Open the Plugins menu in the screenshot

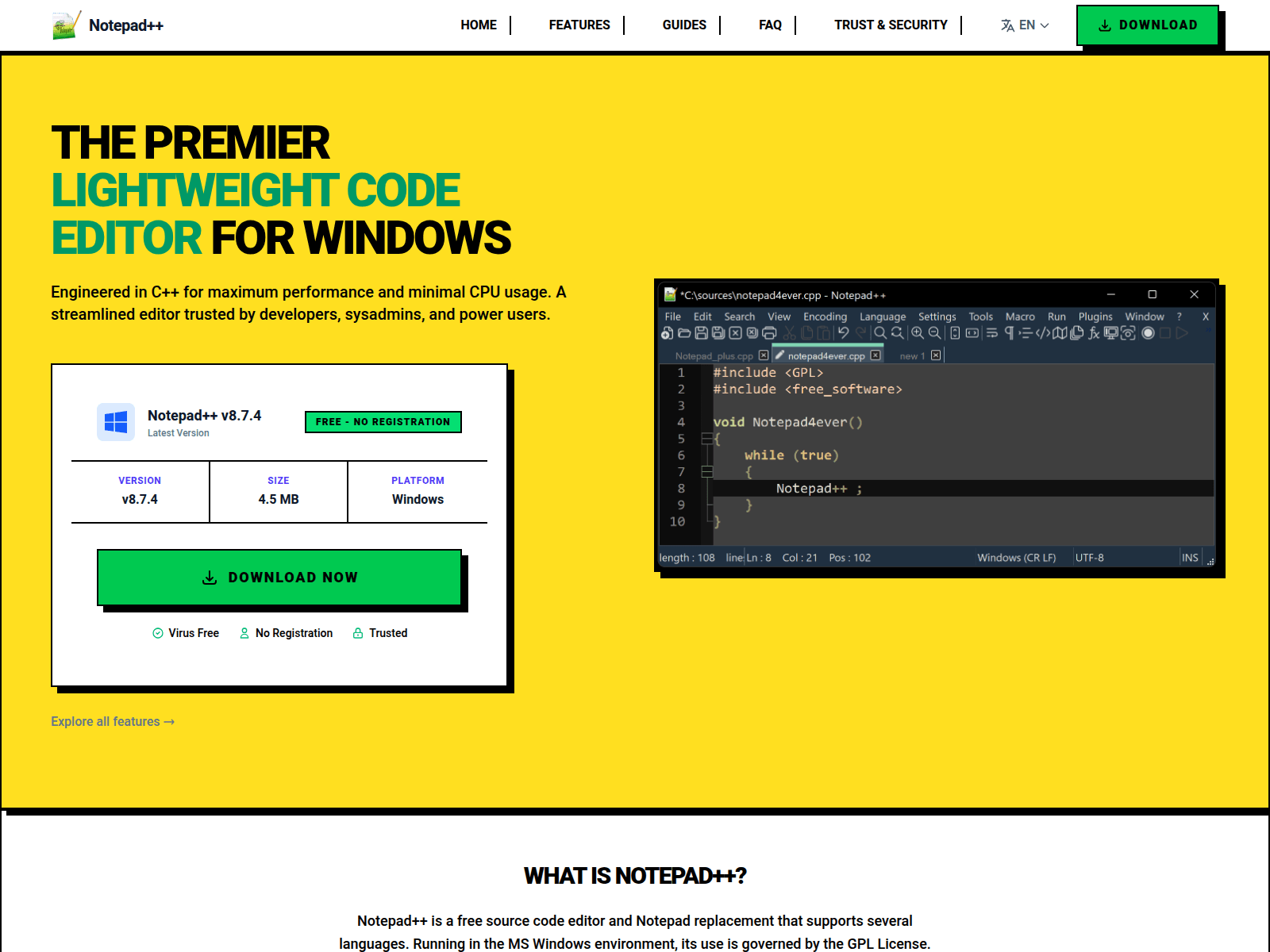(1095, 317)
